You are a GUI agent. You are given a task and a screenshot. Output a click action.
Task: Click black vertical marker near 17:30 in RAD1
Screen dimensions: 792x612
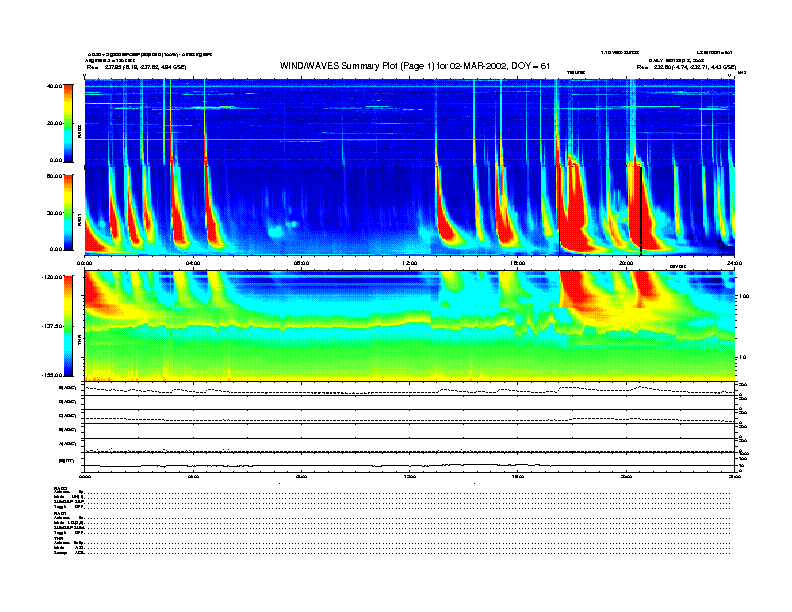coord(559,211)
